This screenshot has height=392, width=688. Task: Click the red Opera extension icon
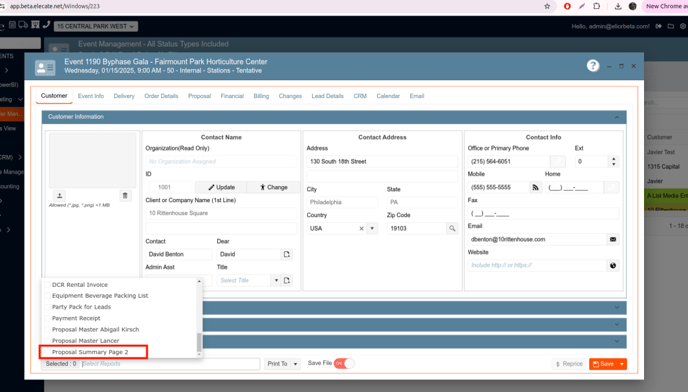(567, 6)
